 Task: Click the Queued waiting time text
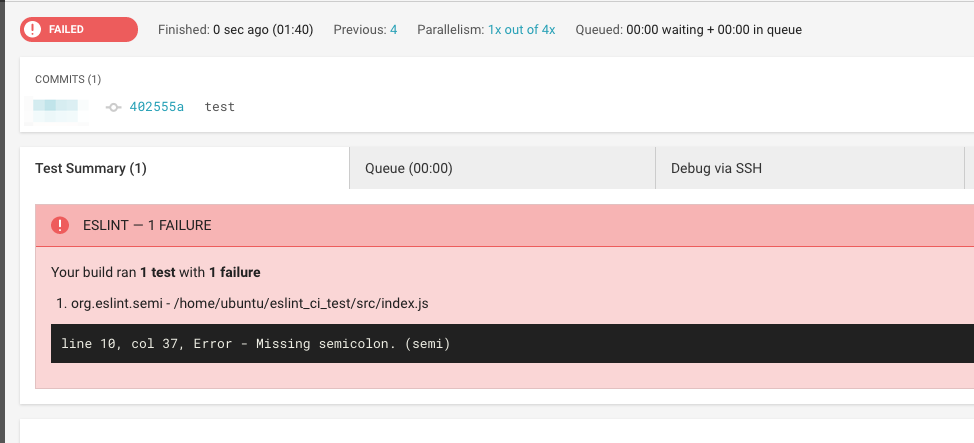point(688,29)
